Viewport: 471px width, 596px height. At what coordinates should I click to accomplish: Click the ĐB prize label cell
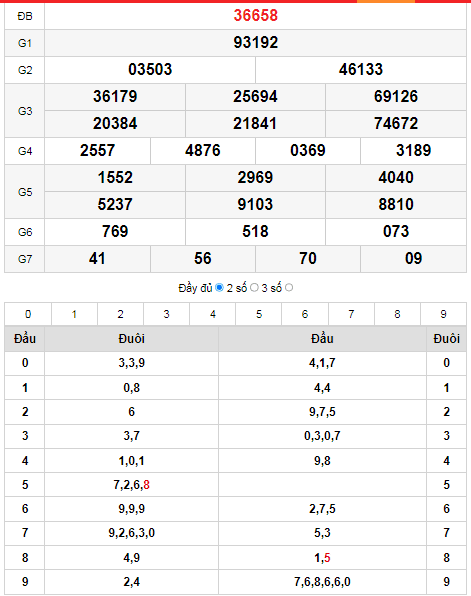(25, 16)
